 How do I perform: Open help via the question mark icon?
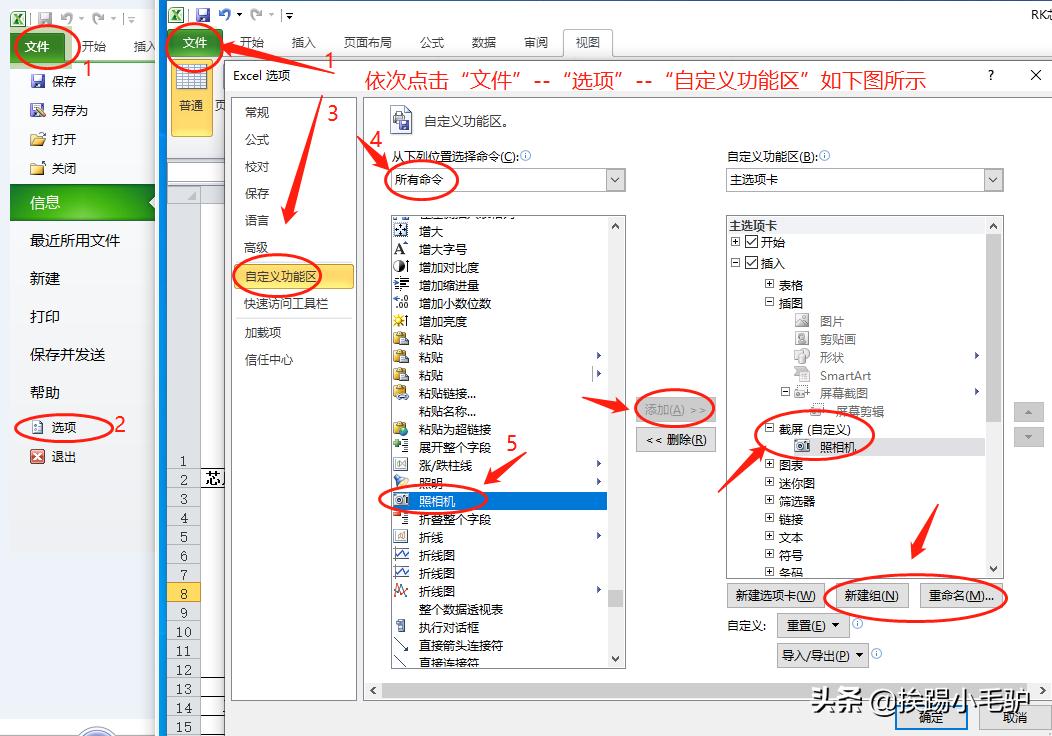989,74
